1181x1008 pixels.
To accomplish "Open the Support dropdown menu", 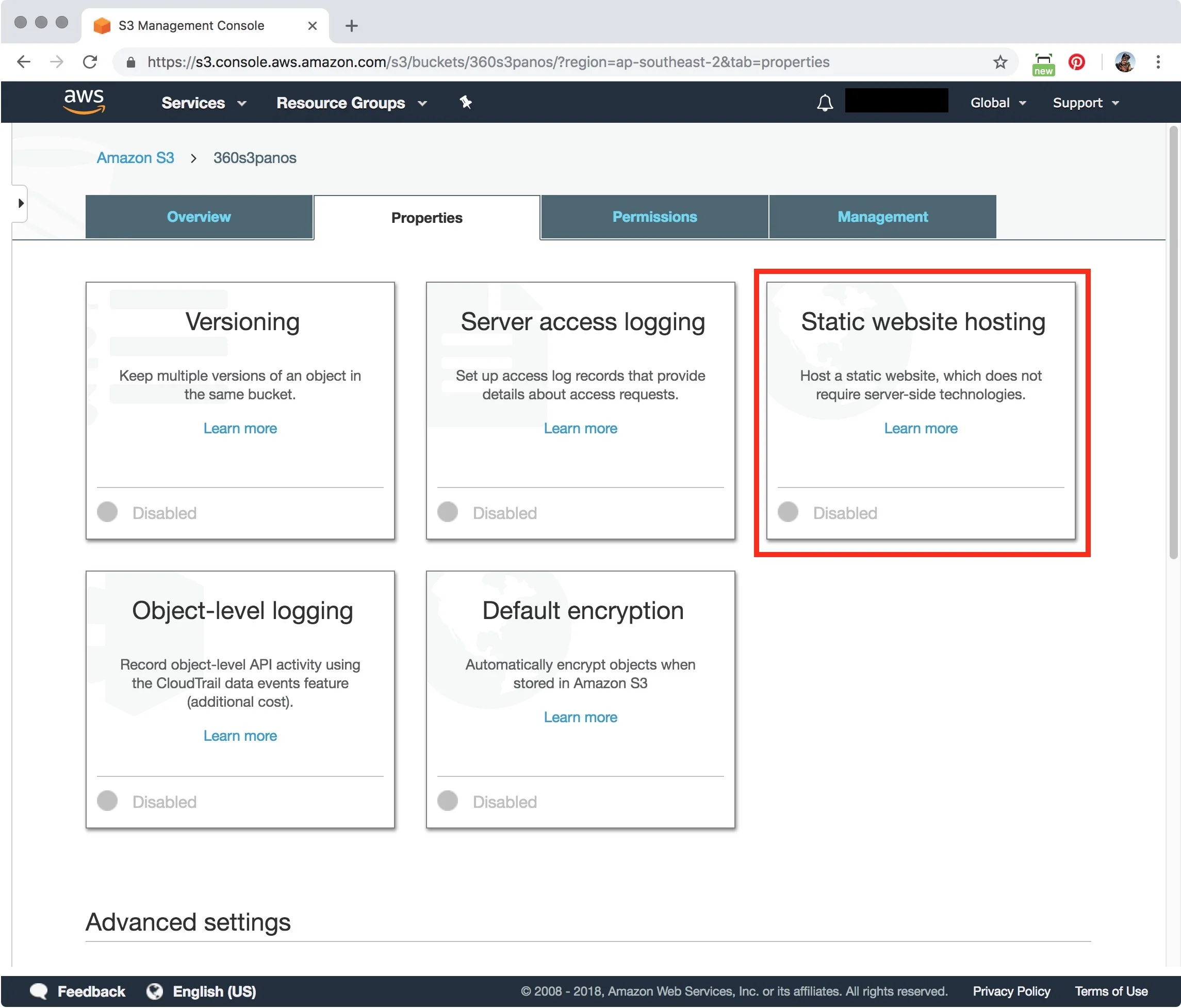I will 1086,103.
